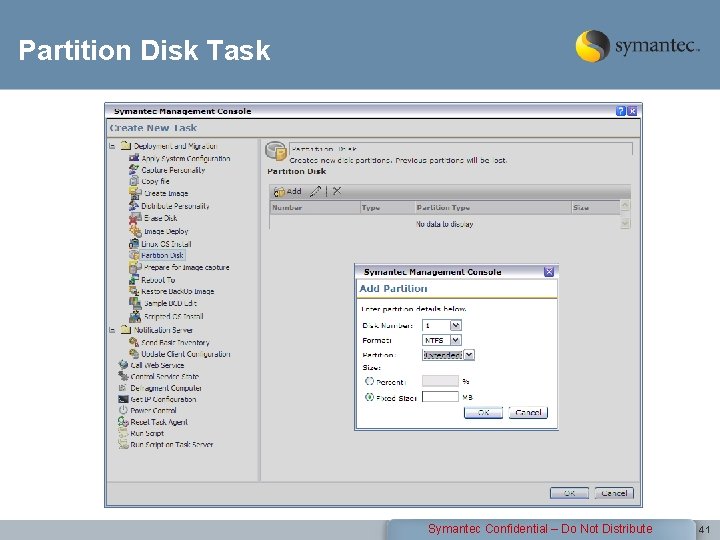Select the Run Script task icon
This screenshot has height=540, width=720.
click(123, 433)
